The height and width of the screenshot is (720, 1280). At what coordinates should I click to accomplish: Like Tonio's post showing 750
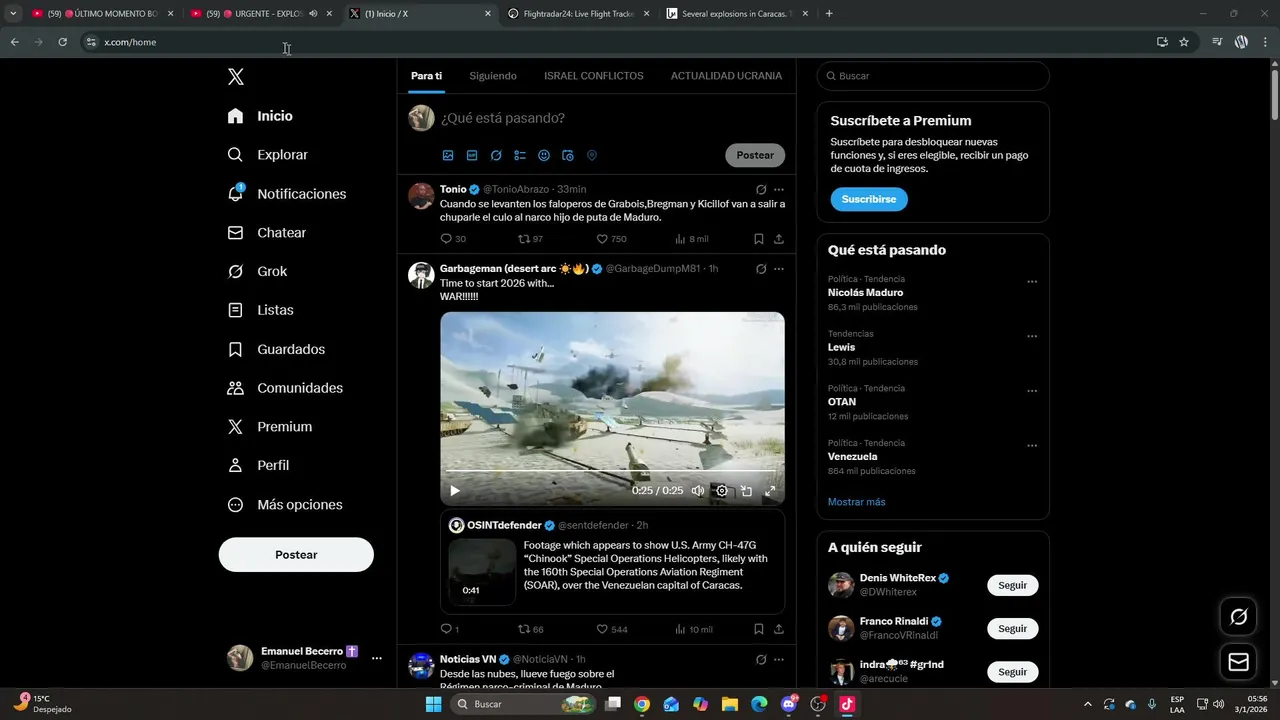[611, 239]
